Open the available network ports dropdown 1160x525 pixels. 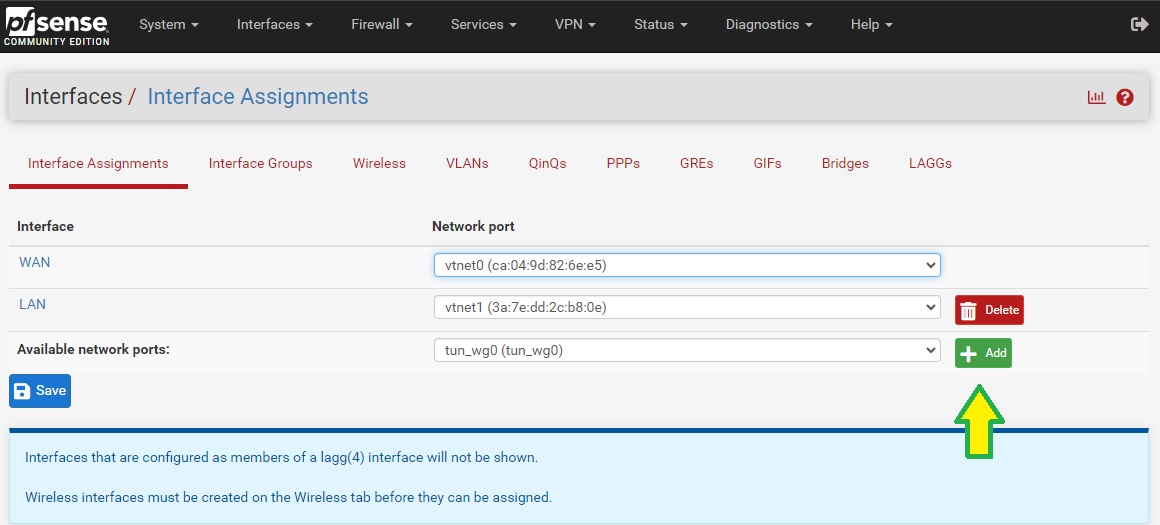(686, 350)
